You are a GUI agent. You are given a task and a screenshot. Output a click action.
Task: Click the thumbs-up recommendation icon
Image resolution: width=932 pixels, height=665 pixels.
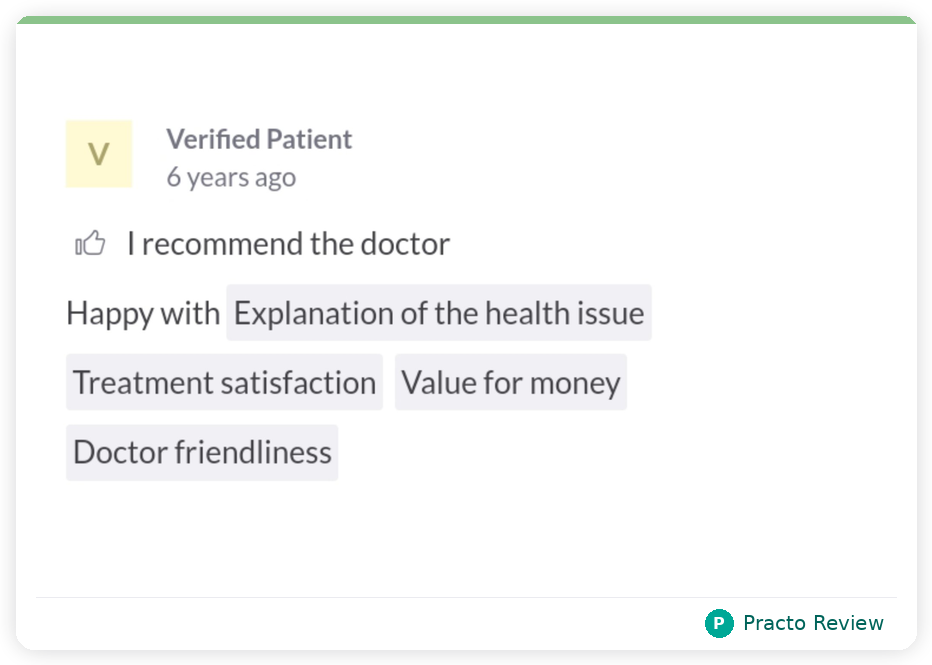[90, 243]
